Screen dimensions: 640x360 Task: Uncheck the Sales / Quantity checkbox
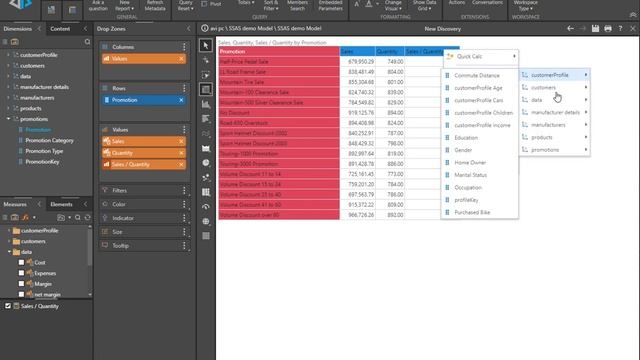pos(8,306)
